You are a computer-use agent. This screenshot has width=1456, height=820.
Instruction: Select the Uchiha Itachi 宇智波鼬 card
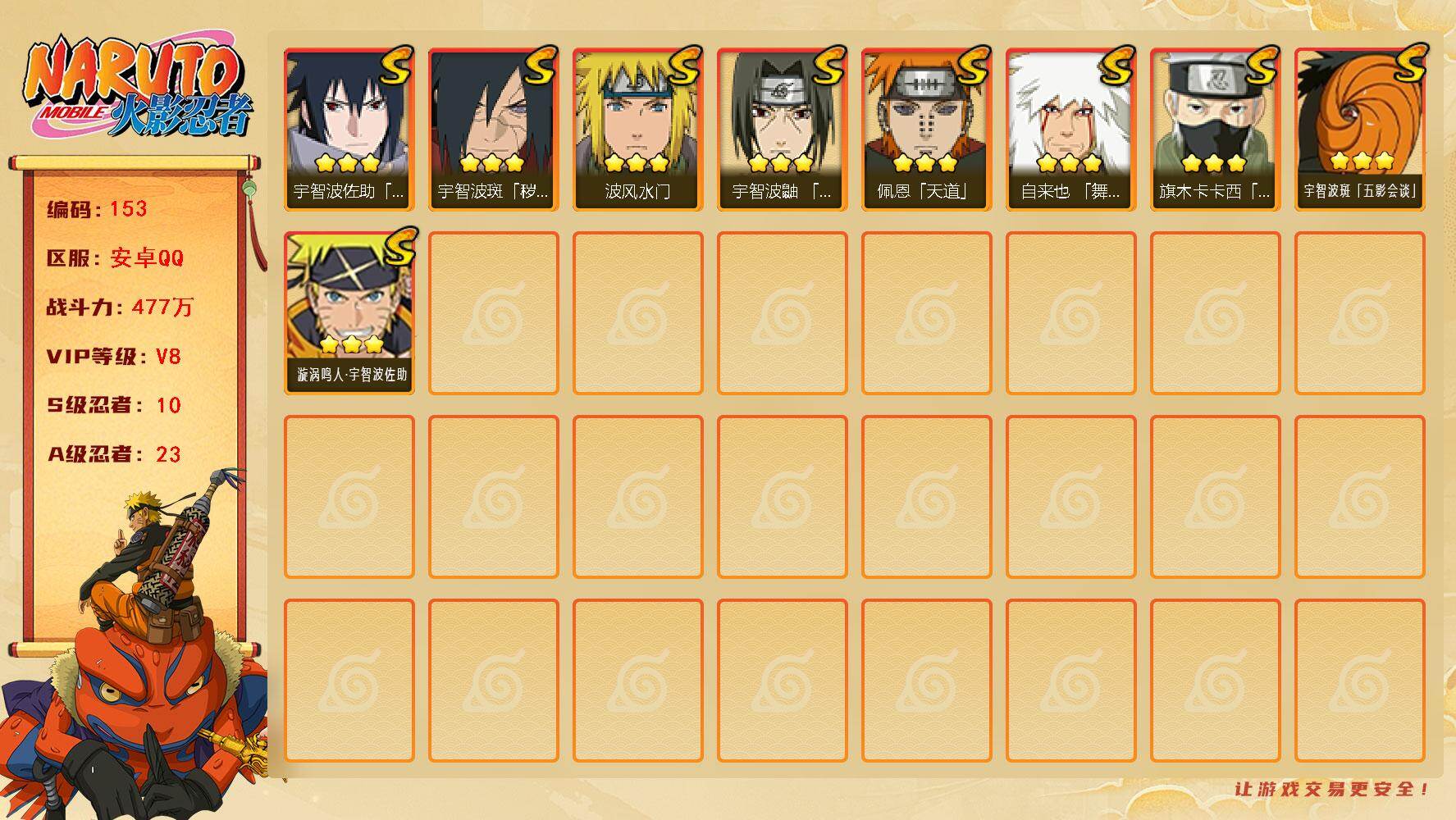(783, 130)
